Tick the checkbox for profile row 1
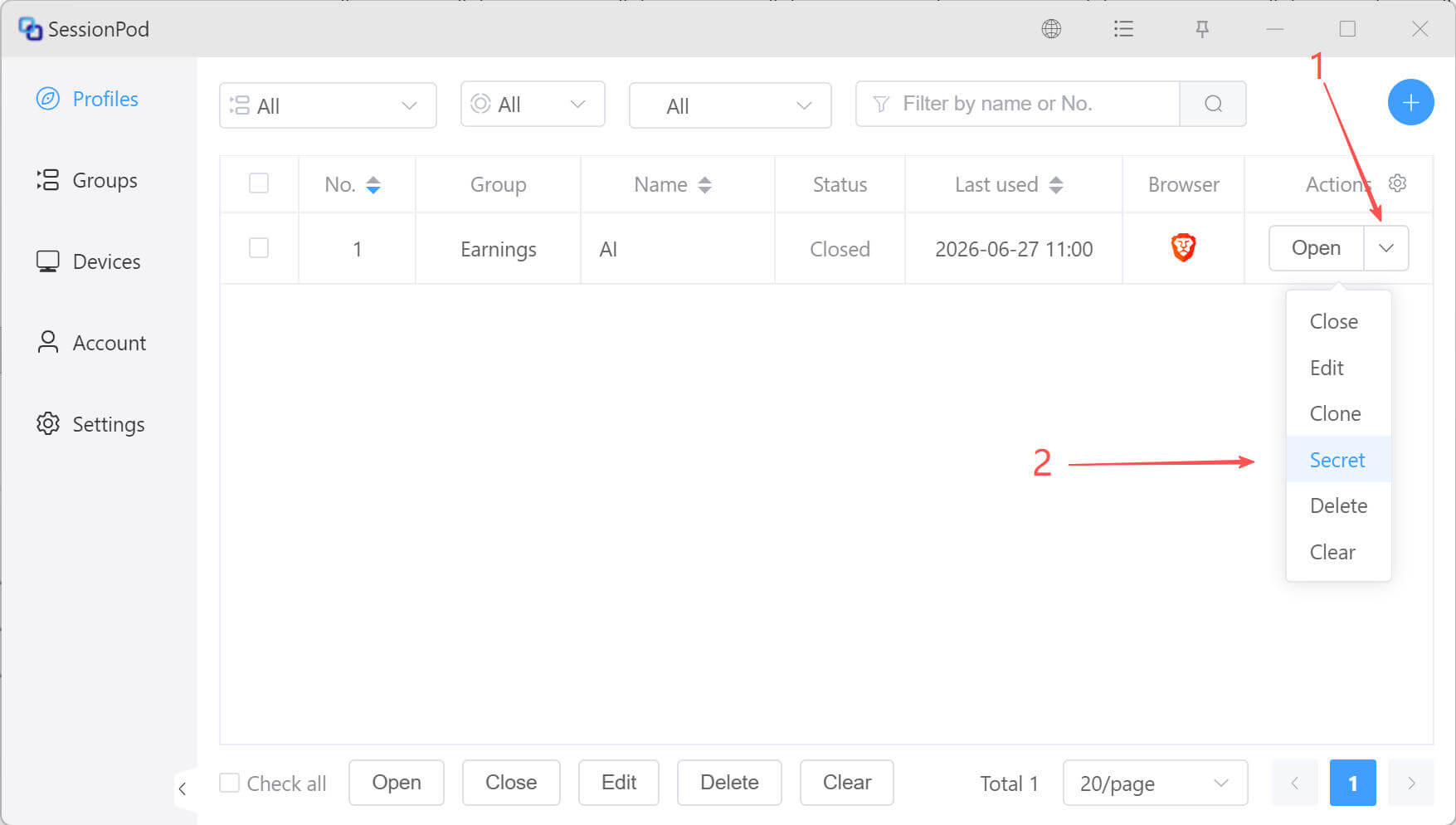Image resolution: width=1456 pixels, height=825 pixels. 259,247
